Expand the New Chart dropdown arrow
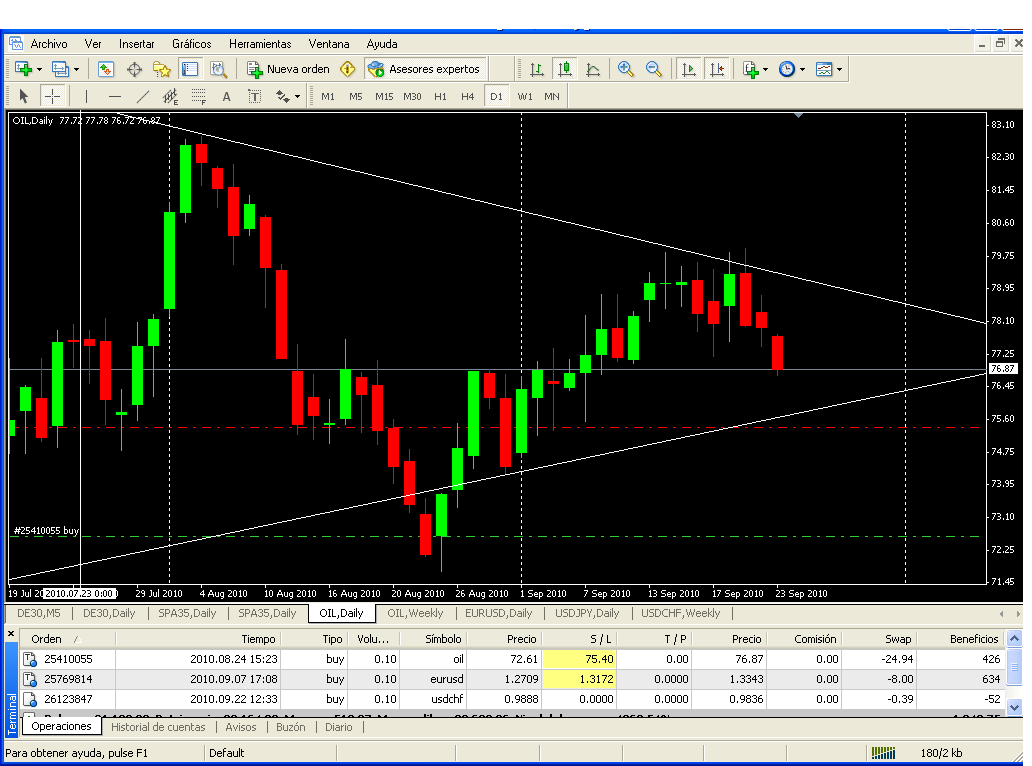This screenshot has width=1032, height=766. 39,69
